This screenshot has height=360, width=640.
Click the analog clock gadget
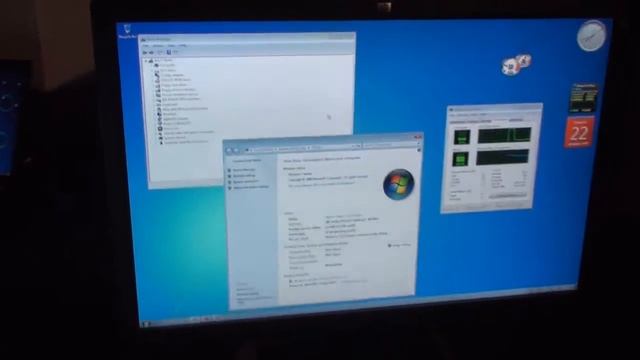point(591,36)
